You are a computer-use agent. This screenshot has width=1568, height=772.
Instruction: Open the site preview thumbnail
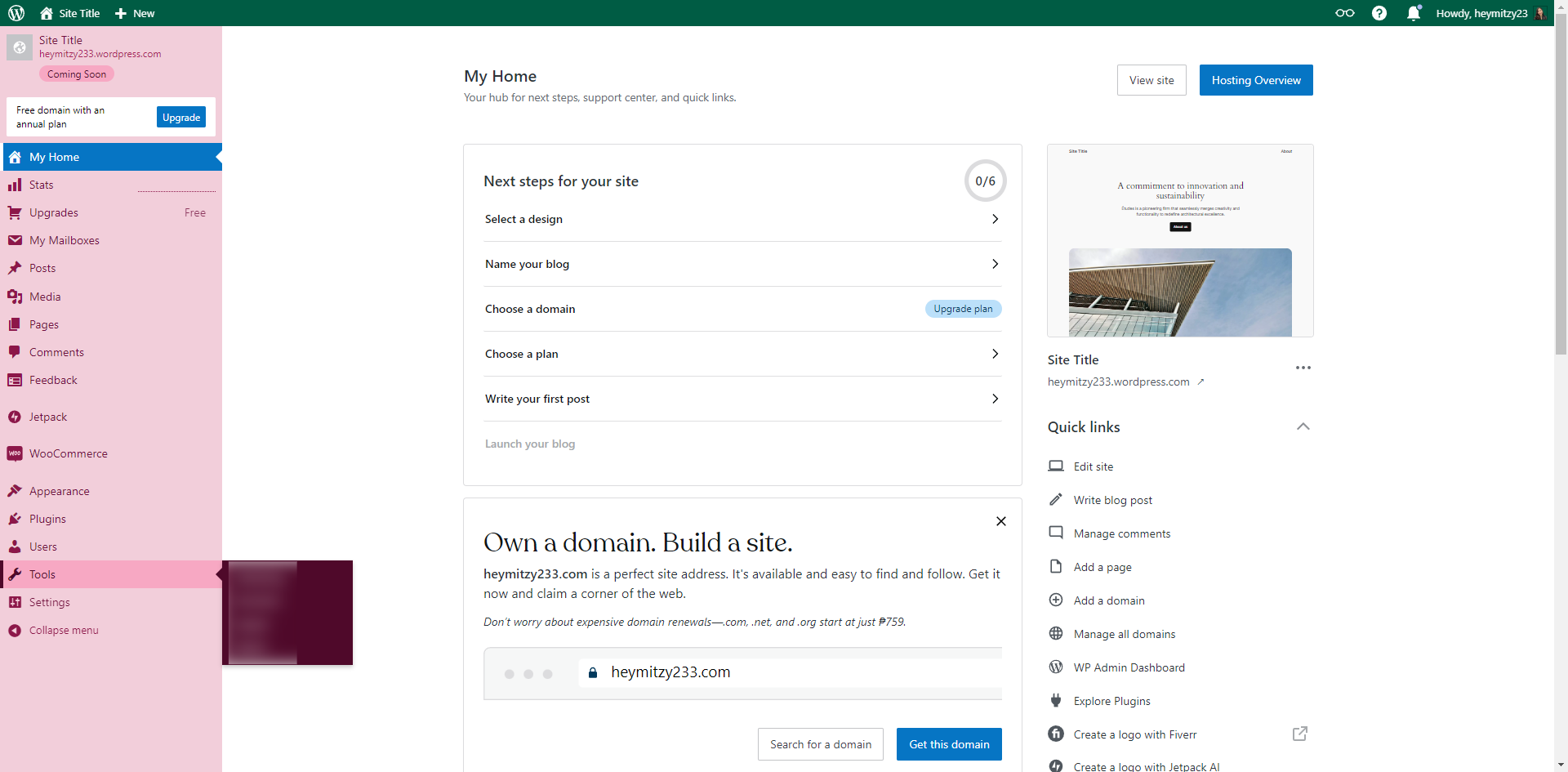click(x=1180, y=241)
